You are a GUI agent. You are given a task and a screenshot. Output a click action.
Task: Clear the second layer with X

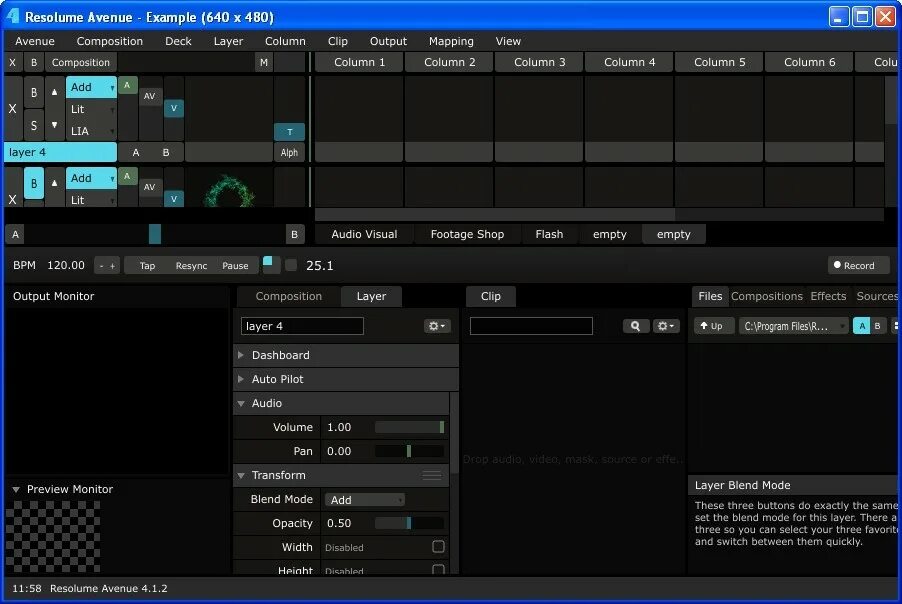pos(13,199)
